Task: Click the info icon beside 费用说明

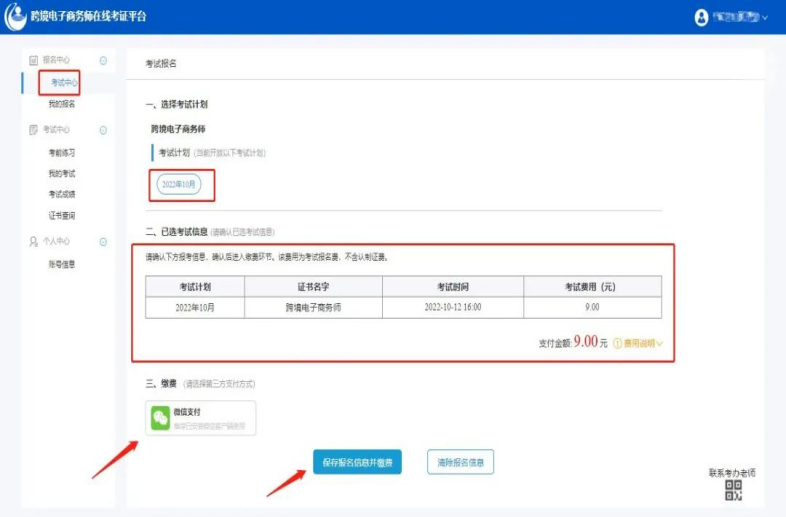Action: pos(617,343)
